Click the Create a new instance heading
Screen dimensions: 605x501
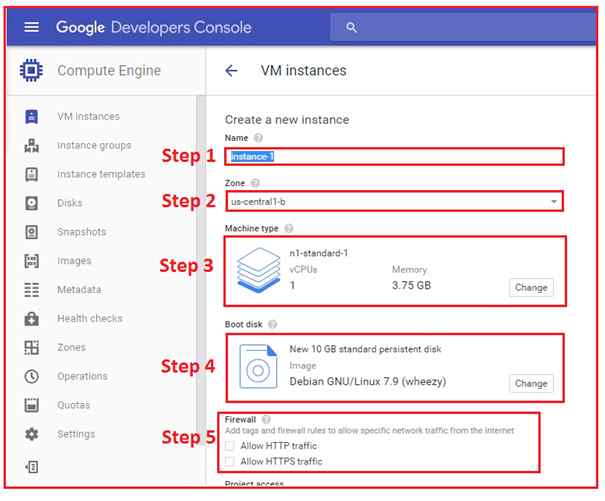click(287, 120)
